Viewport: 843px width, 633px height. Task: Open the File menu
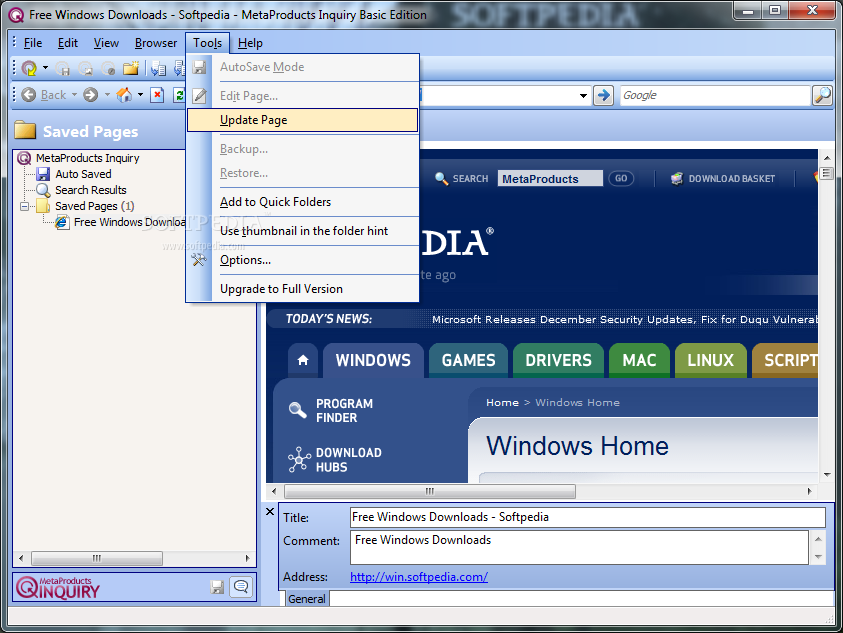coord(33,43)
